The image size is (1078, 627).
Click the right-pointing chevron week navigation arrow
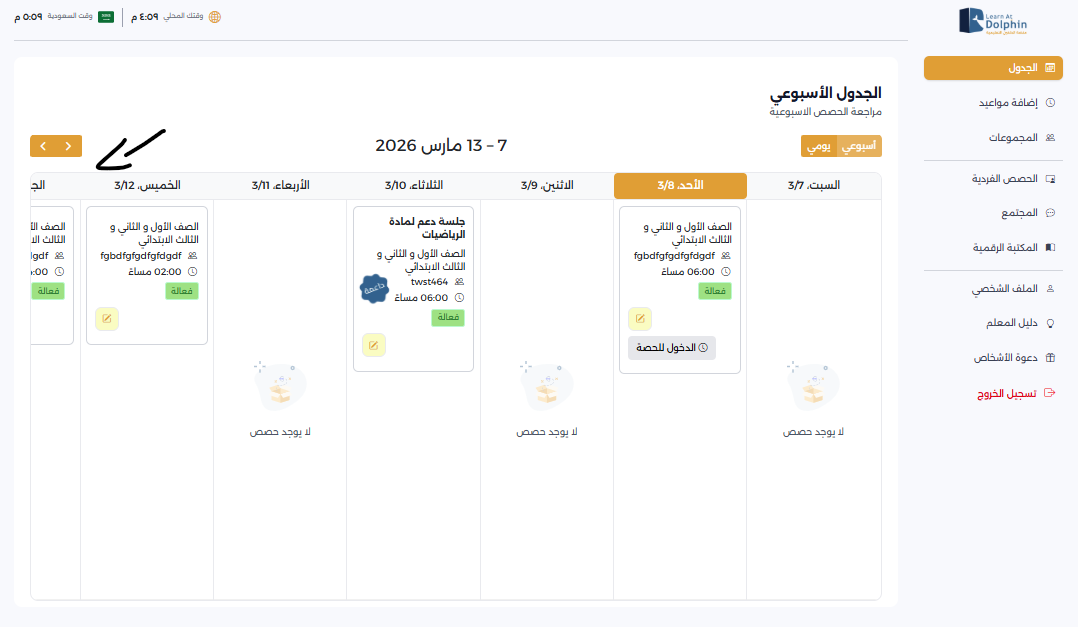pos(69,146)
